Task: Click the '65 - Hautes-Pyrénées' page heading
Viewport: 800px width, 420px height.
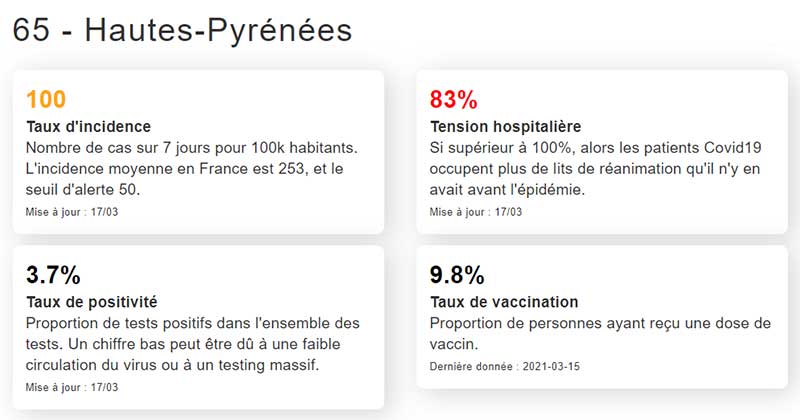Action: [182, 29]
